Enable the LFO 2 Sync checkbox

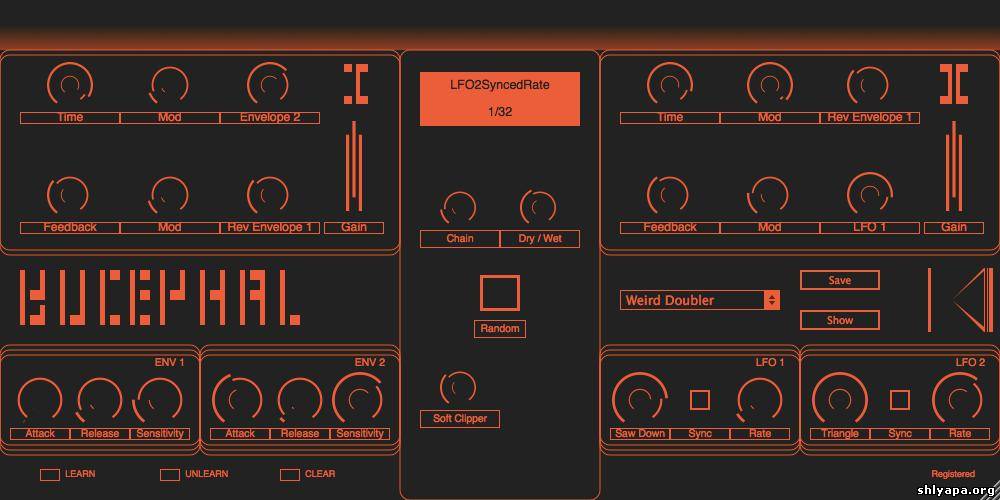point(900,400)
